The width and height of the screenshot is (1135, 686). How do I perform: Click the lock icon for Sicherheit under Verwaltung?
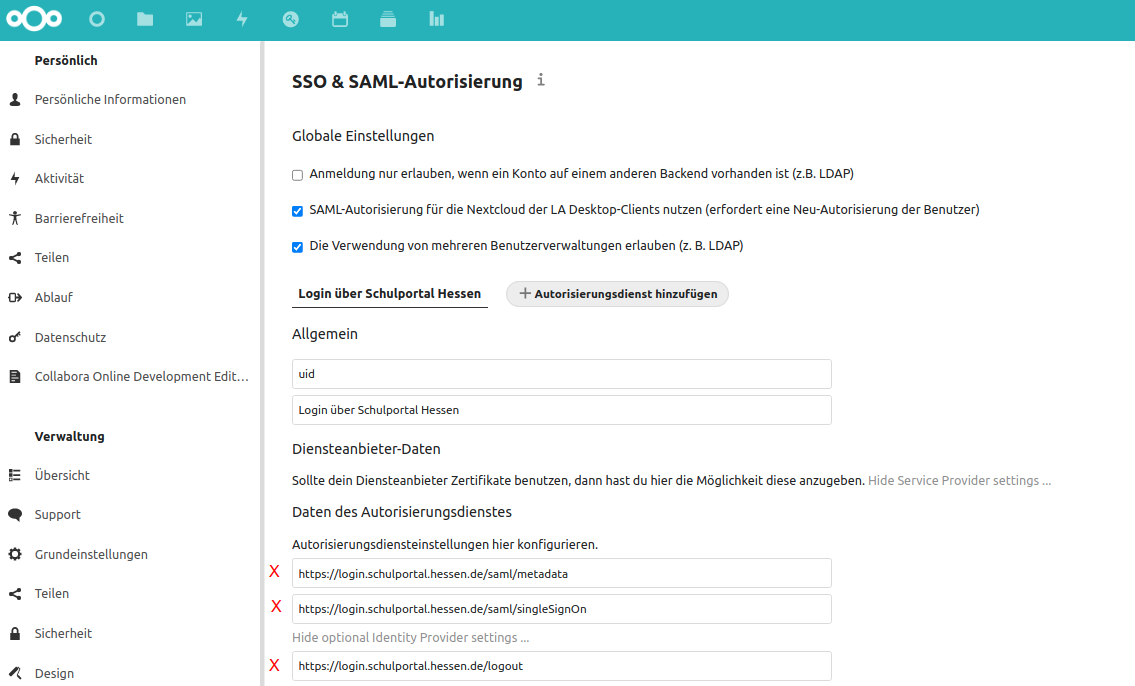[x=14, y=634]
